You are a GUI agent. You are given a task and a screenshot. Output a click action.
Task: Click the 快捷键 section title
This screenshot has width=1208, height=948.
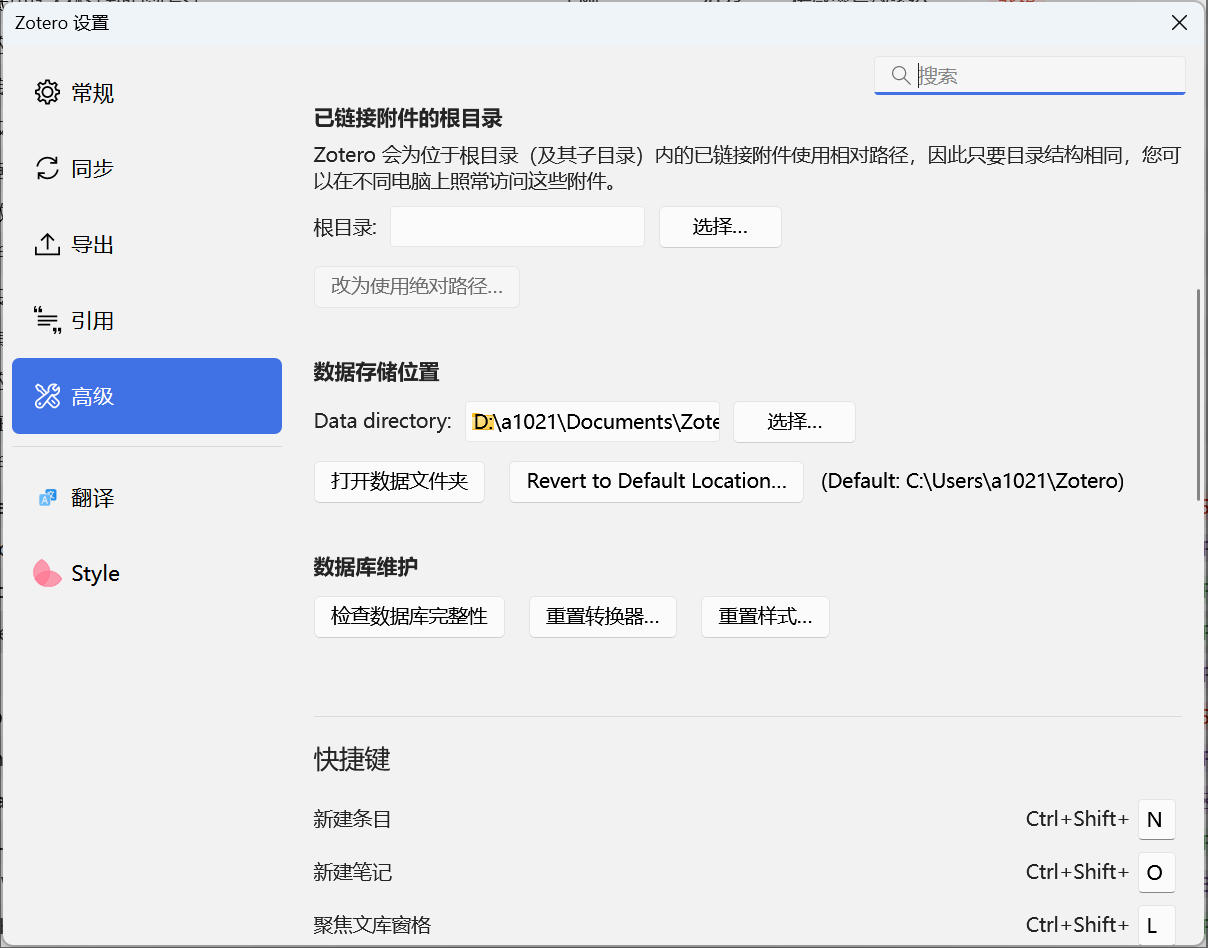pyautogui.click(x=352, y=759)
